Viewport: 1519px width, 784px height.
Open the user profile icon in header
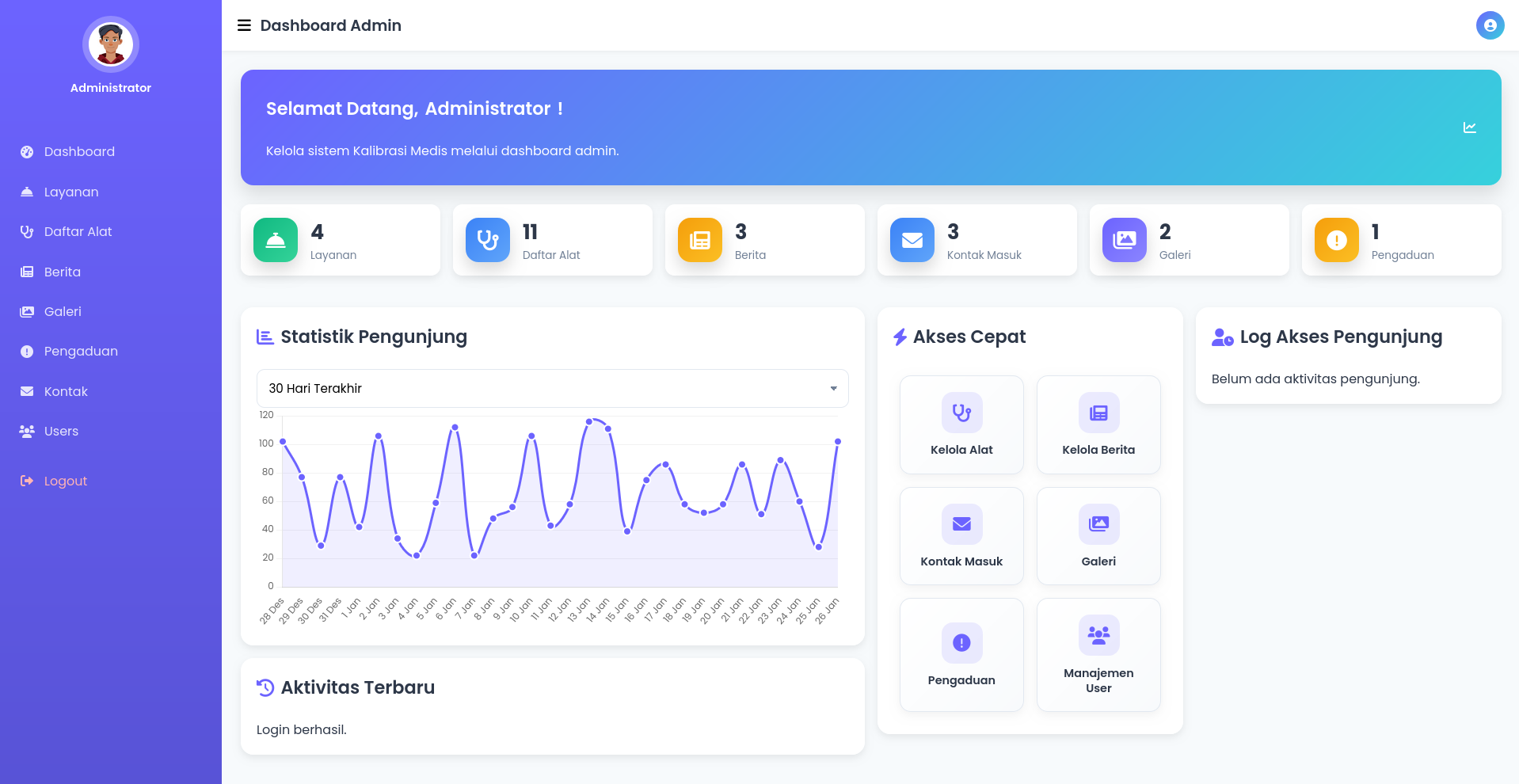coord(1490,25)
